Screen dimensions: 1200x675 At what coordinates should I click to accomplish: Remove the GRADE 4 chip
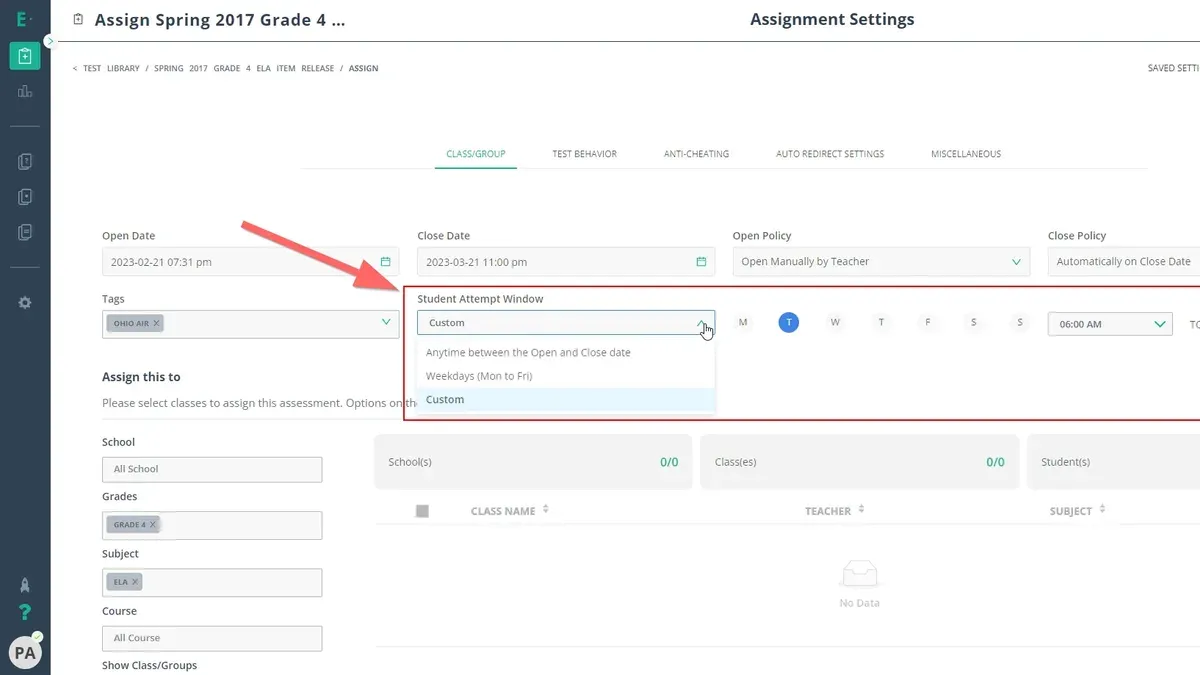click(x=153, y=524)
